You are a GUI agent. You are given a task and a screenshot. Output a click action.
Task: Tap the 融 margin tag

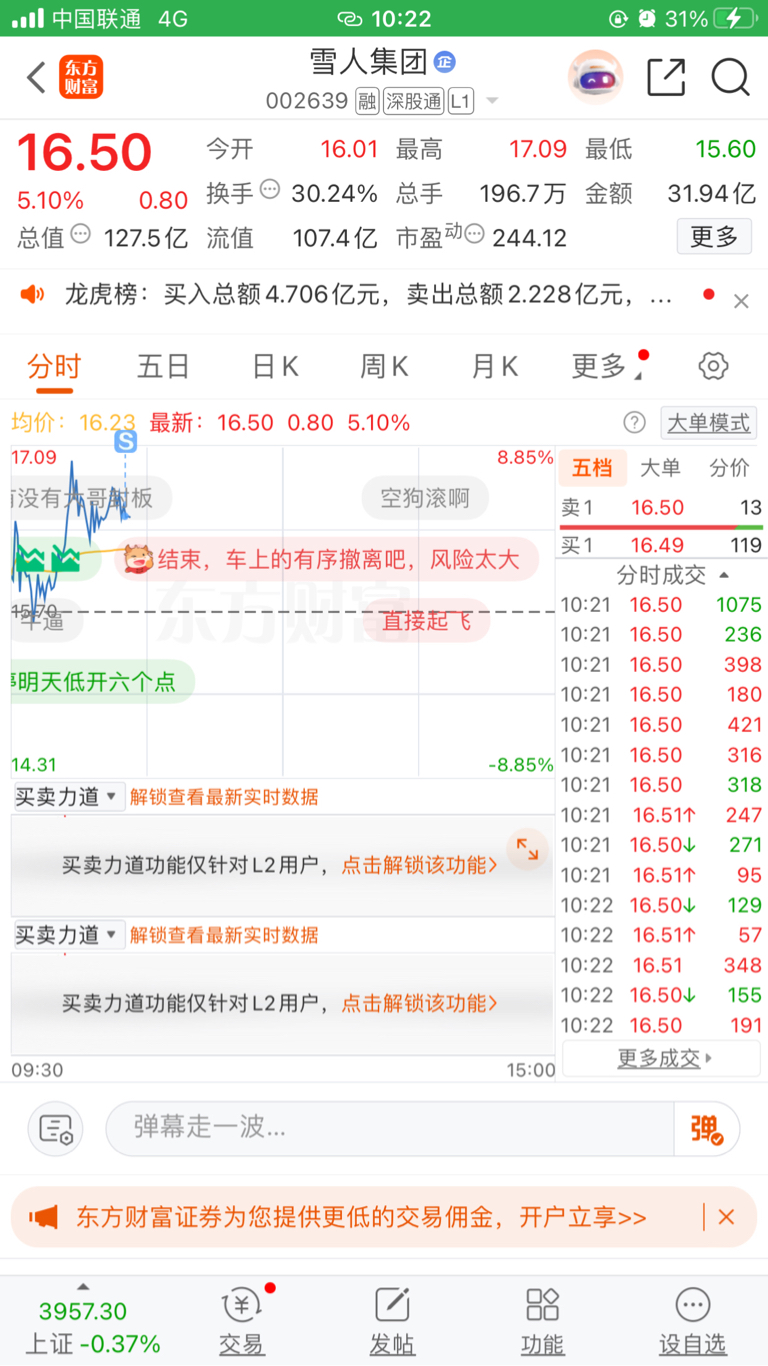(x=367, y=101)
